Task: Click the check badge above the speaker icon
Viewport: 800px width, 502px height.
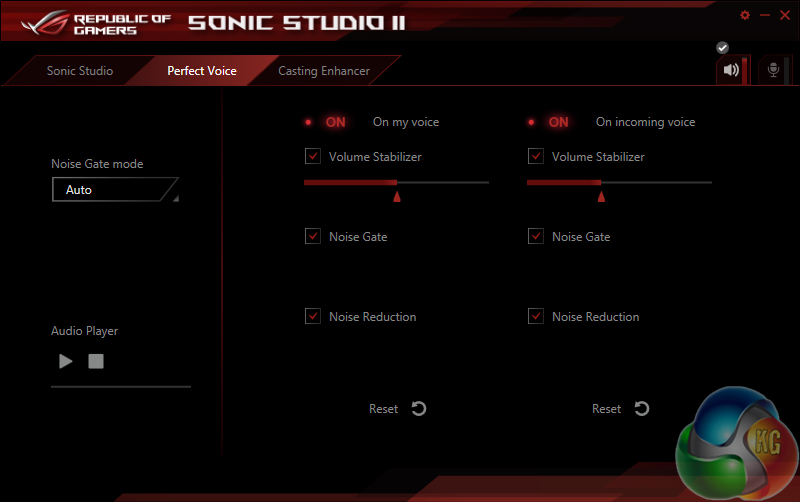Action: [722, 47]
